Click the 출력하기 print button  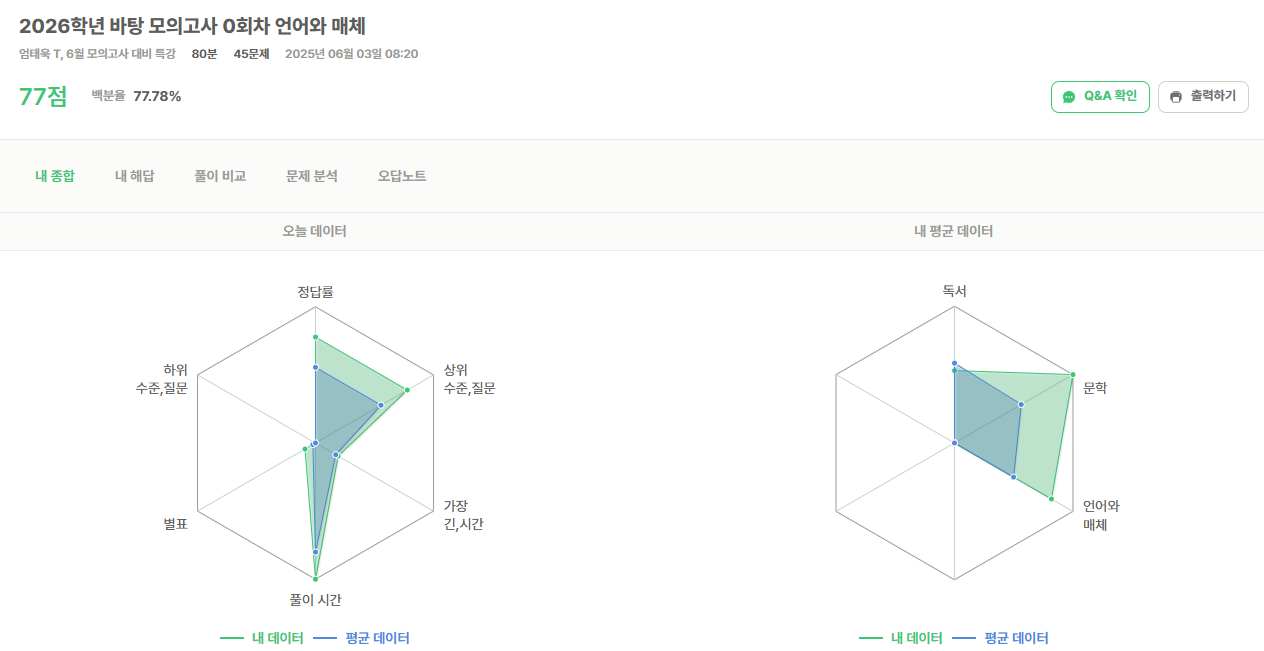(1203, 97)
